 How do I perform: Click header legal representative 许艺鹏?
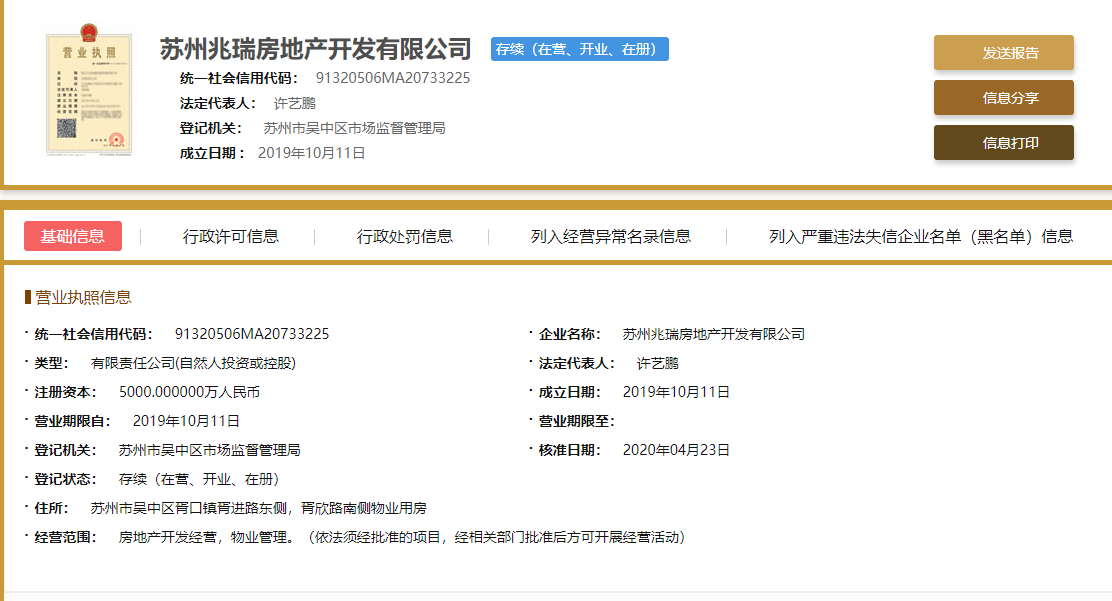[294, 104]
